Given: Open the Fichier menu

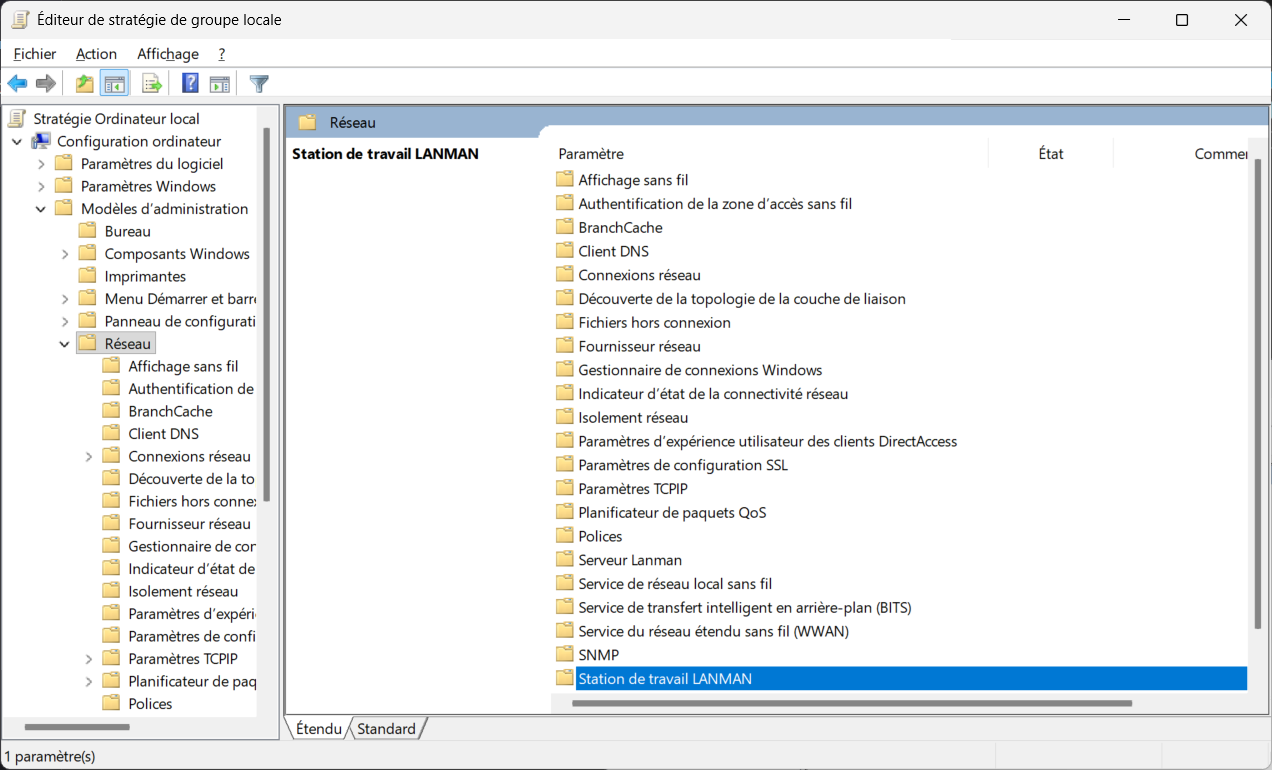Looking at the screenshot, I should [x=35, y=54].
